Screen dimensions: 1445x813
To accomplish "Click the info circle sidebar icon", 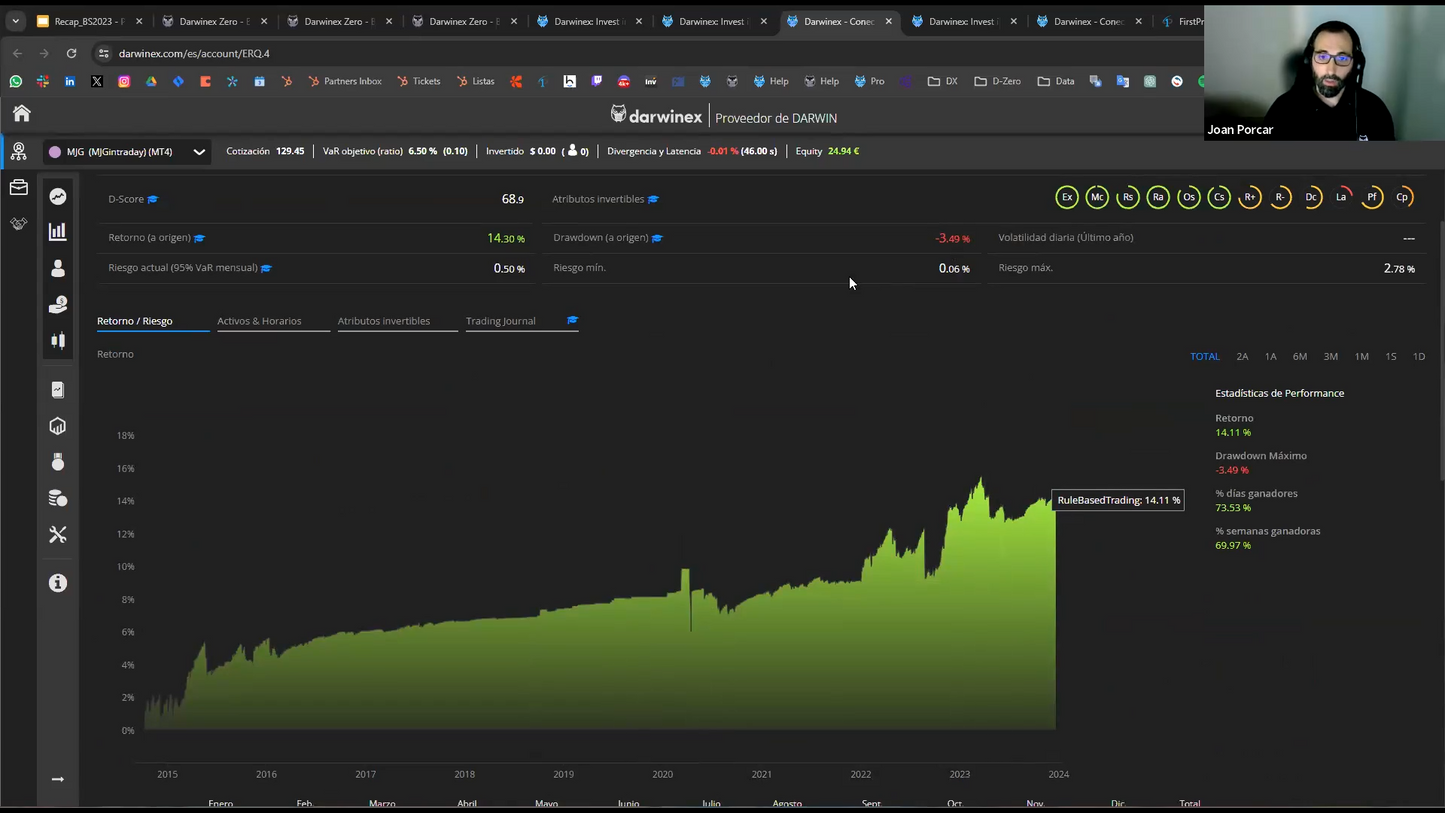I will pos(58,583).
